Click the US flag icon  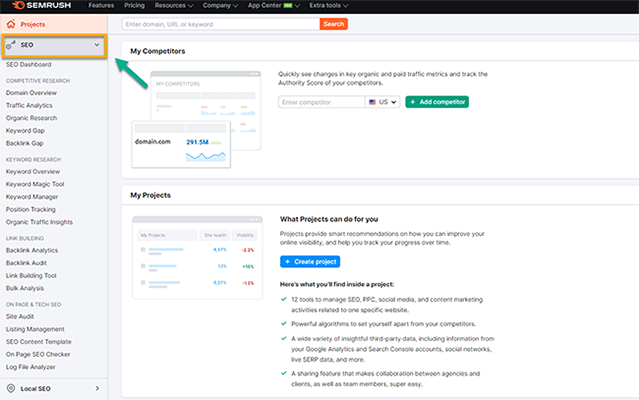[x=372, y=102]
